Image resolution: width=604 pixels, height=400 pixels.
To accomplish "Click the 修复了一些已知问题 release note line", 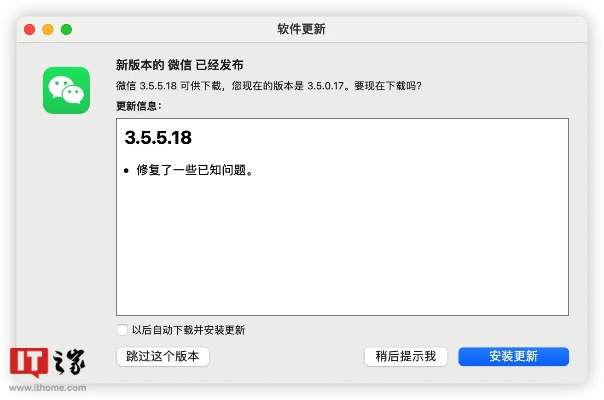I will pyautogui.click(x=194, y=170).
